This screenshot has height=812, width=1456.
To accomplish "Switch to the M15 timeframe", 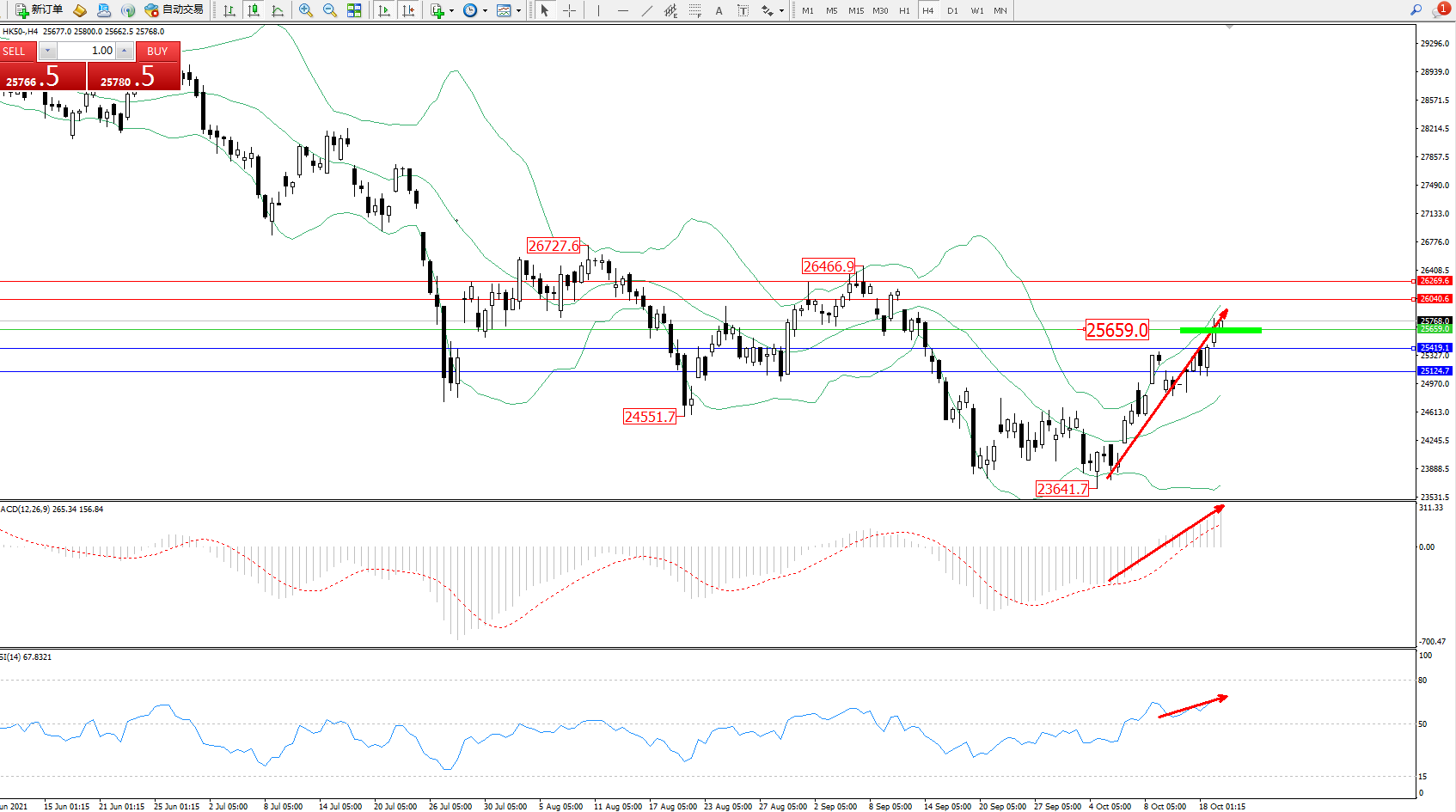I will [856, 10].
